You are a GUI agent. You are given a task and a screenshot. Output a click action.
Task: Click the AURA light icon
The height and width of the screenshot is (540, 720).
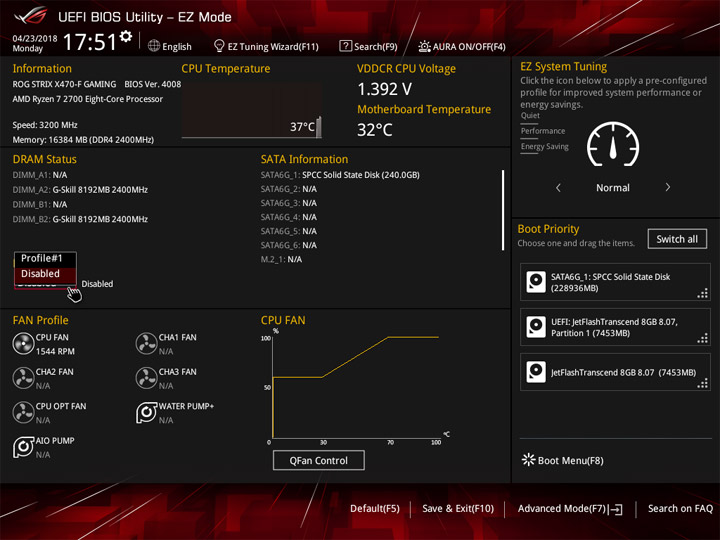(x=424, y=46)
